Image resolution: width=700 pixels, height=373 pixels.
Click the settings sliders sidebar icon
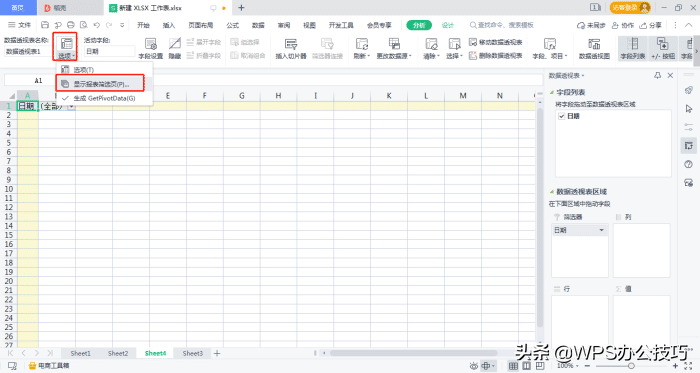tap(688, 127)
